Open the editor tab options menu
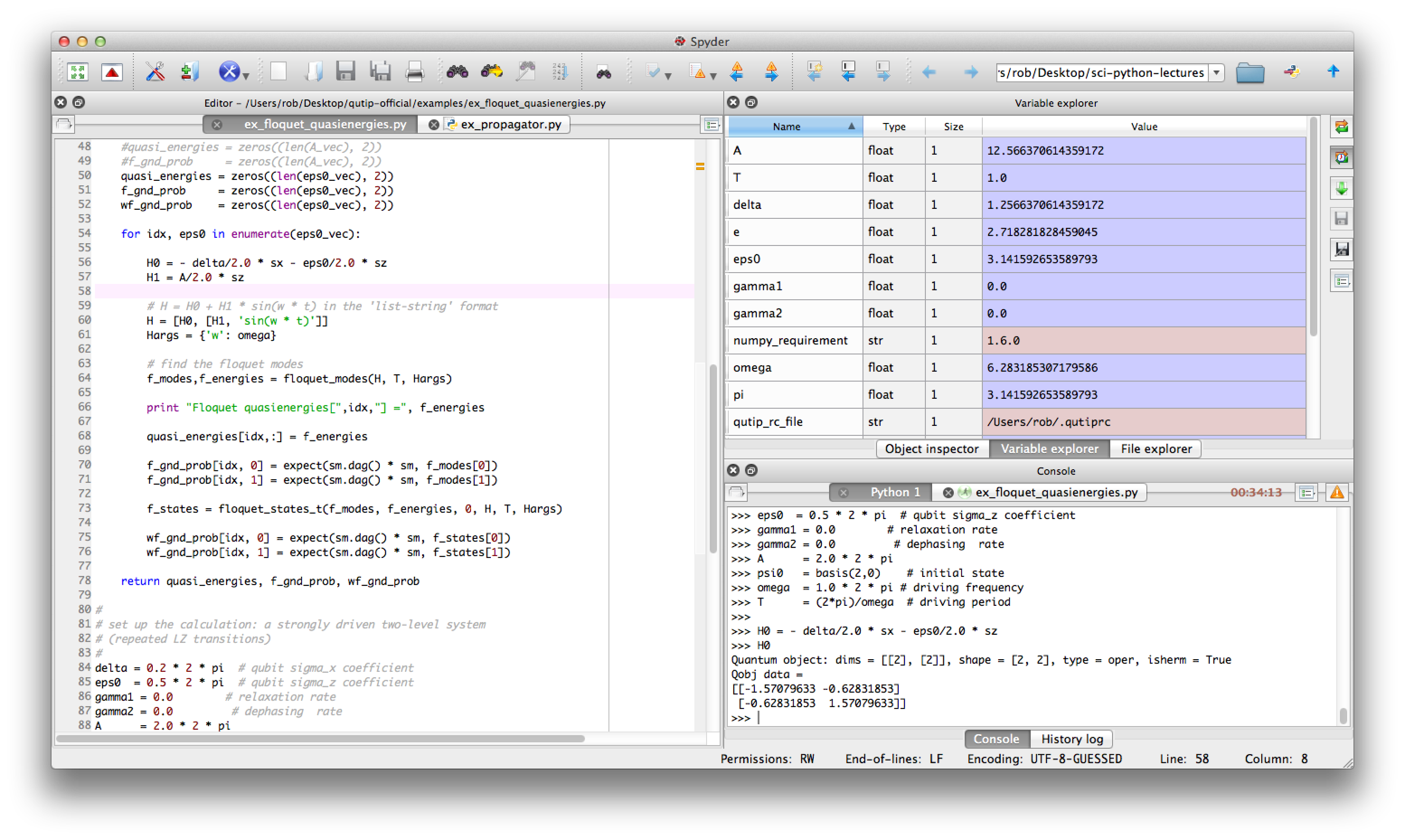1405x840 pixels. (711, 124)
